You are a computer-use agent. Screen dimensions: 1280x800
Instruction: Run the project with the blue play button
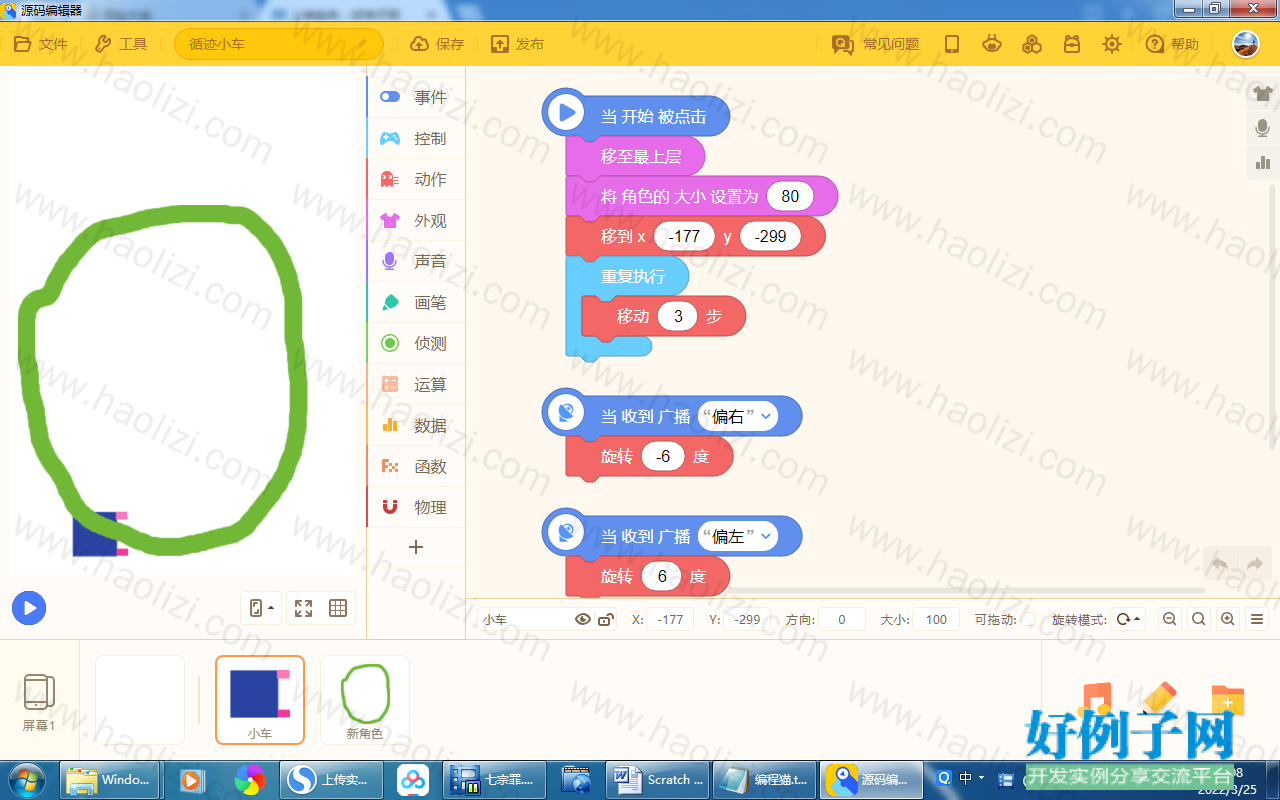29,607
